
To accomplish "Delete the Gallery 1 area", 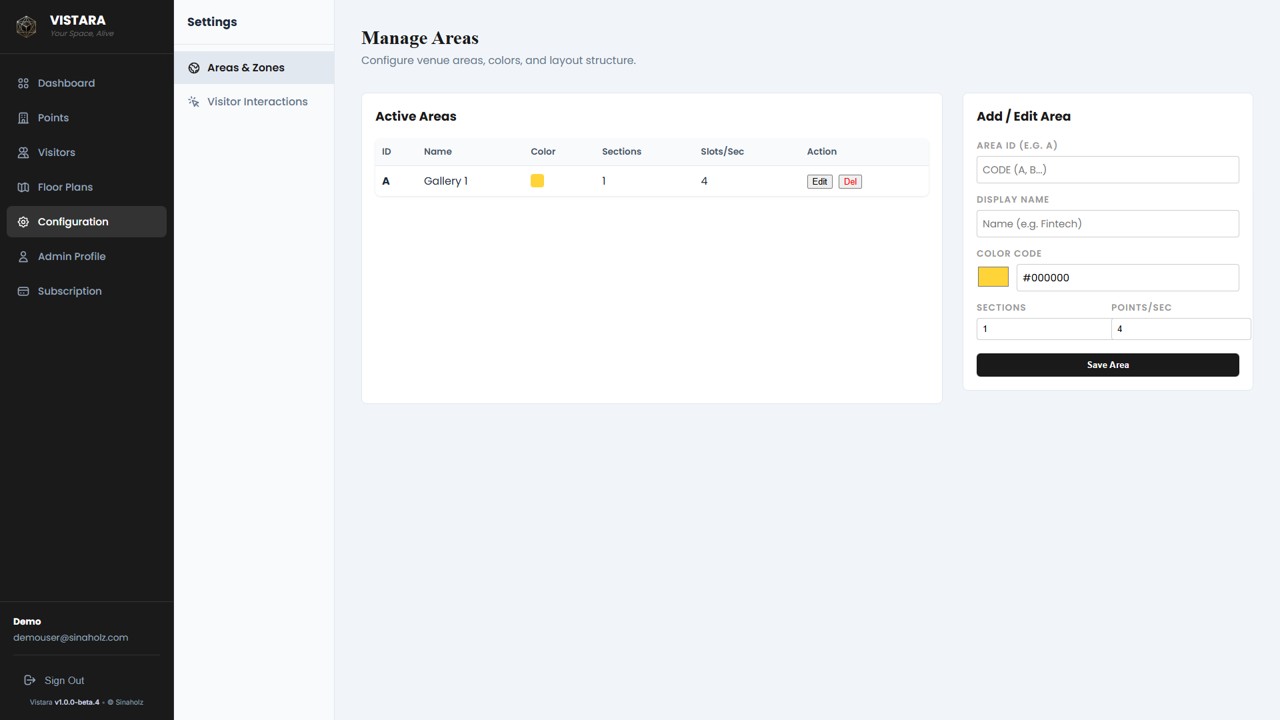I will point(850,181).
